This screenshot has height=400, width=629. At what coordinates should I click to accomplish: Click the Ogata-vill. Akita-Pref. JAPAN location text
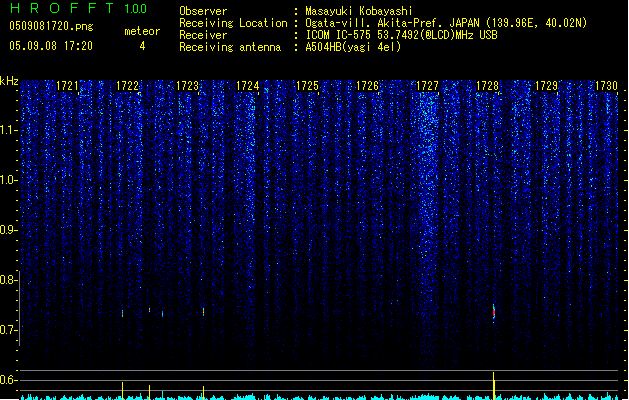(446, 23)
